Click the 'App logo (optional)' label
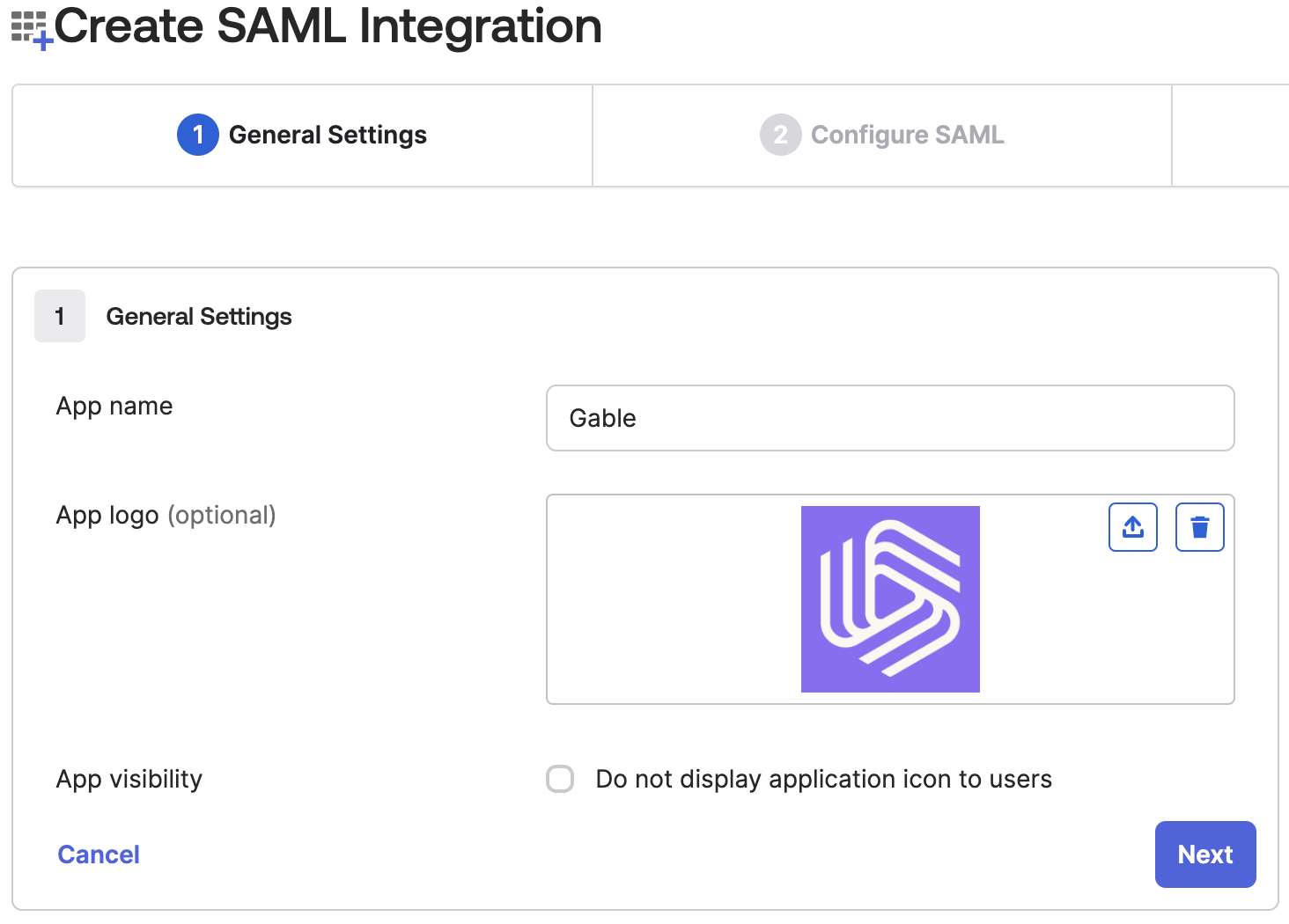Viewport: 1289px width, 924px height. point(166,516)
